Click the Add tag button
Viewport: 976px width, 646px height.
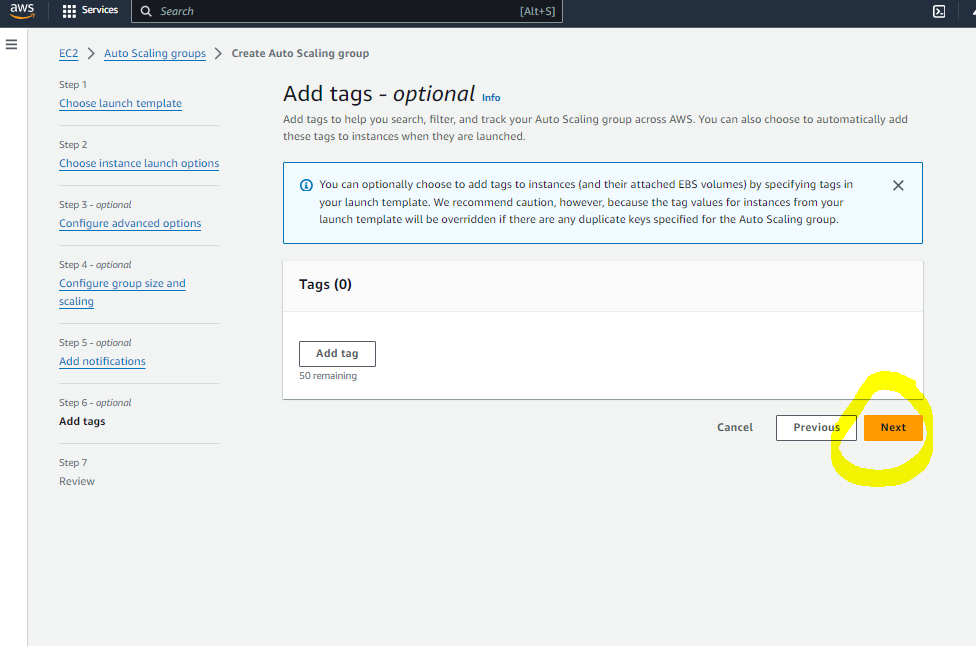pyautogui.click(x=337, y=353)
